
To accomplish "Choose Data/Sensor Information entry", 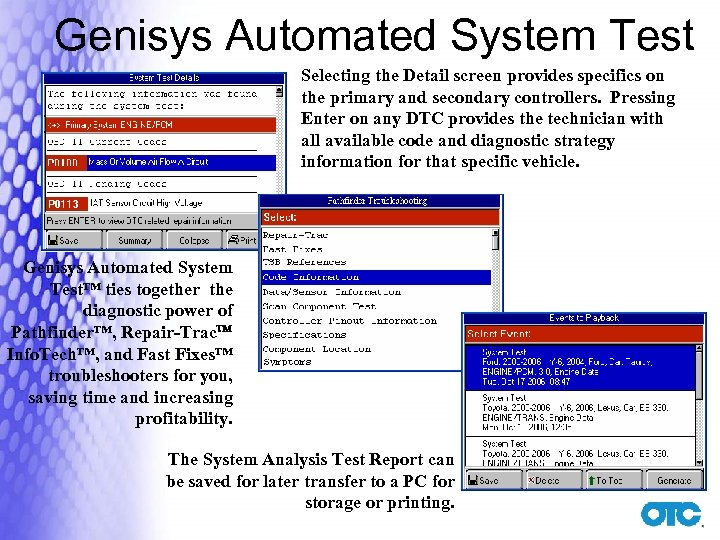I will click(x=332, y=292).
